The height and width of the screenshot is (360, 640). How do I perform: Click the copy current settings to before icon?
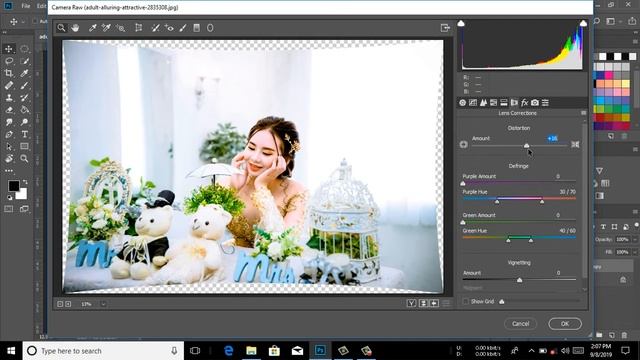pyautogui.click(x=434, y=303)
